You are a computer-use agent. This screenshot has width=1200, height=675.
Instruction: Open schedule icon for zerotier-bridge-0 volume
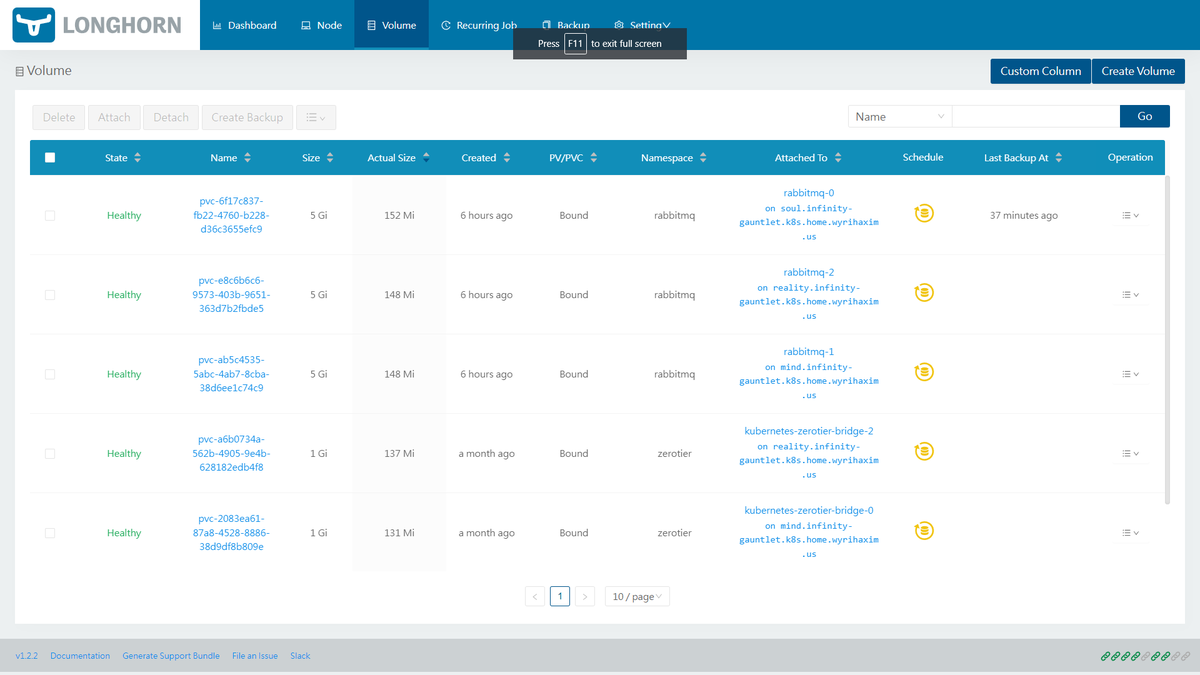pos(924,530)
